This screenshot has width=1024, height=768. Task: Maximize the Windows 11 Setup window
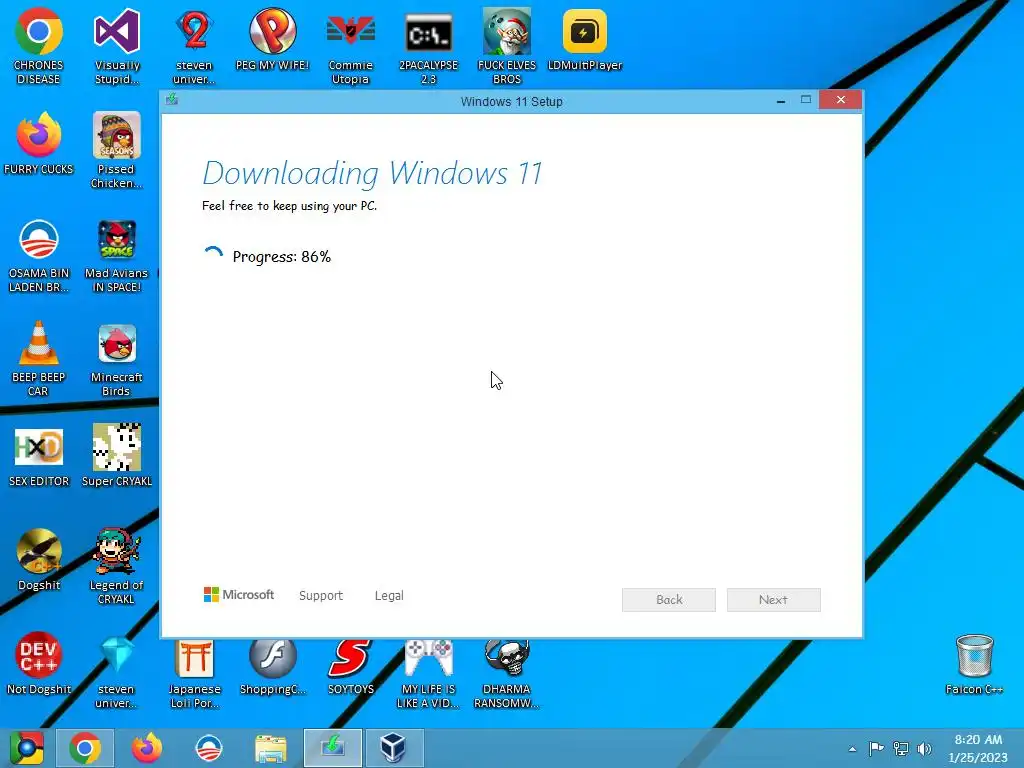[805, 100]
